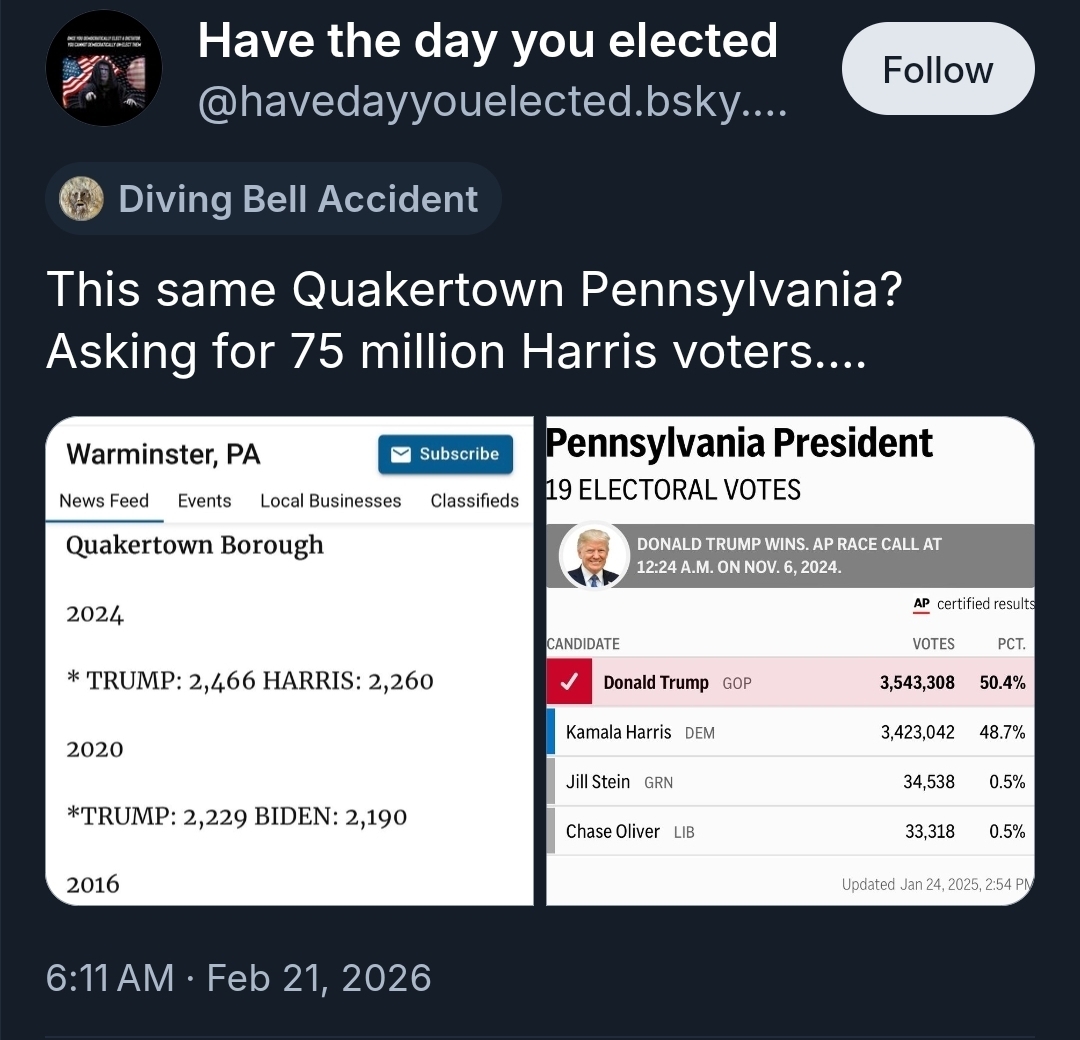The width and height of the screenshot is (1080, 1040).
Task: Open the @havedayyouelected handle link
Action: click(492, 102)
